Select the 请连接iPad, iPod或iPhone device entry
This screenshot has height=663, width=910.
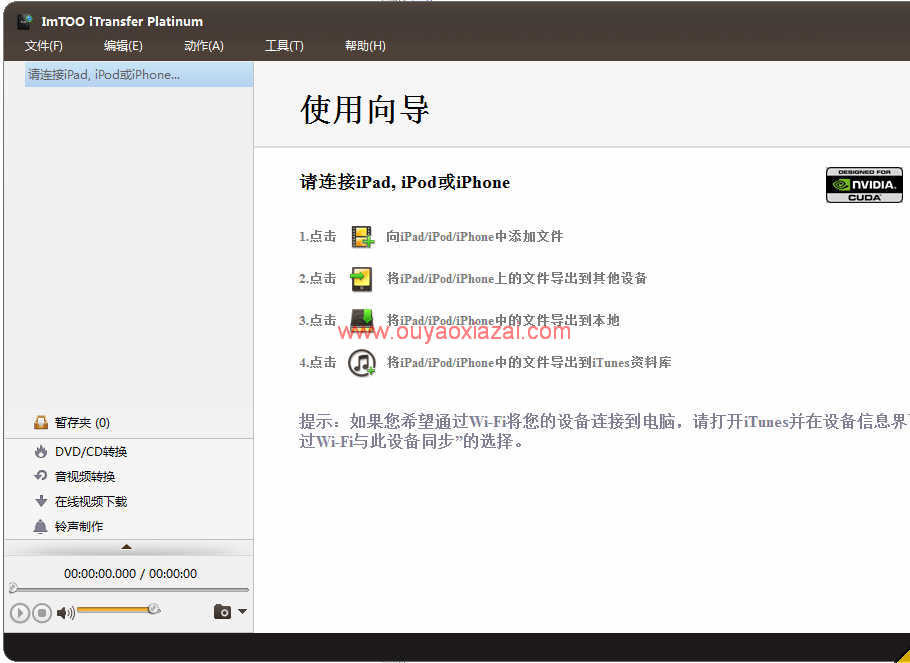pos(139,75)
